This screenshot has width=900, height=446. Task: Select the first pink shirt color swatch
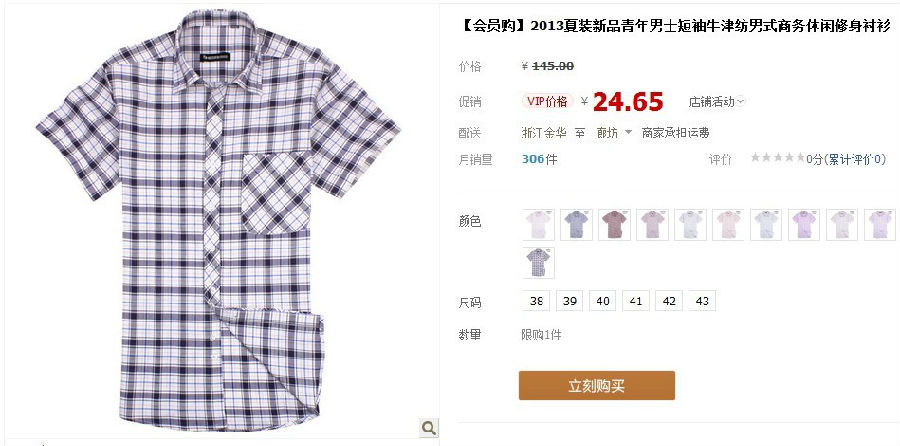coord(538,224)
